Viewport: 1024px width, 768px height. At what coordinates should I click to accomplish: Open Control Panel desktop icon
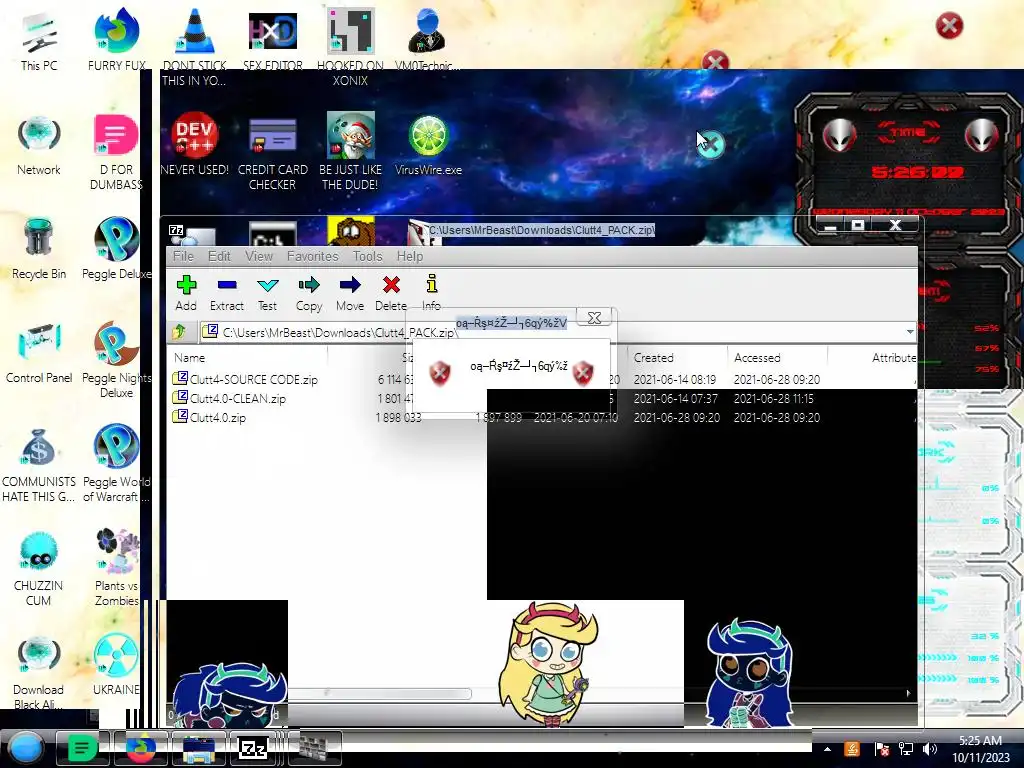click(39, 353)
